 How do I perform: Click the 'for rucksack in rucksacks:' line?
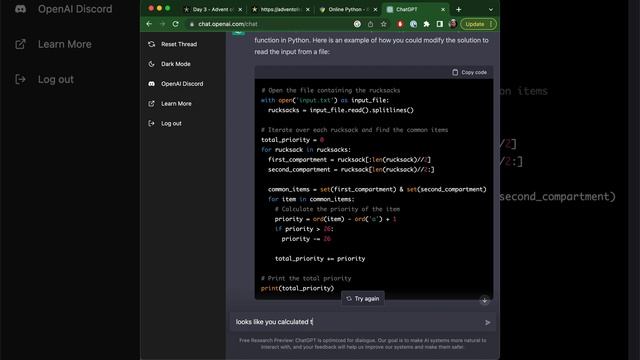(306, 149)
